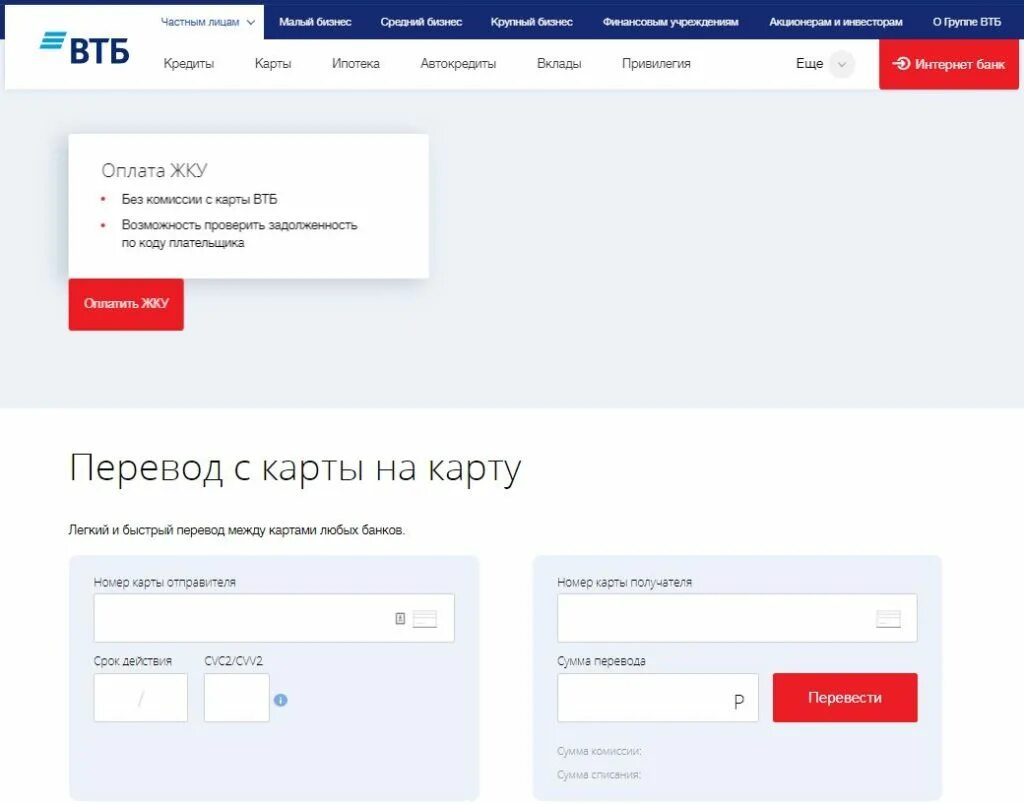Click the VTB logo

tap(84, 48)
